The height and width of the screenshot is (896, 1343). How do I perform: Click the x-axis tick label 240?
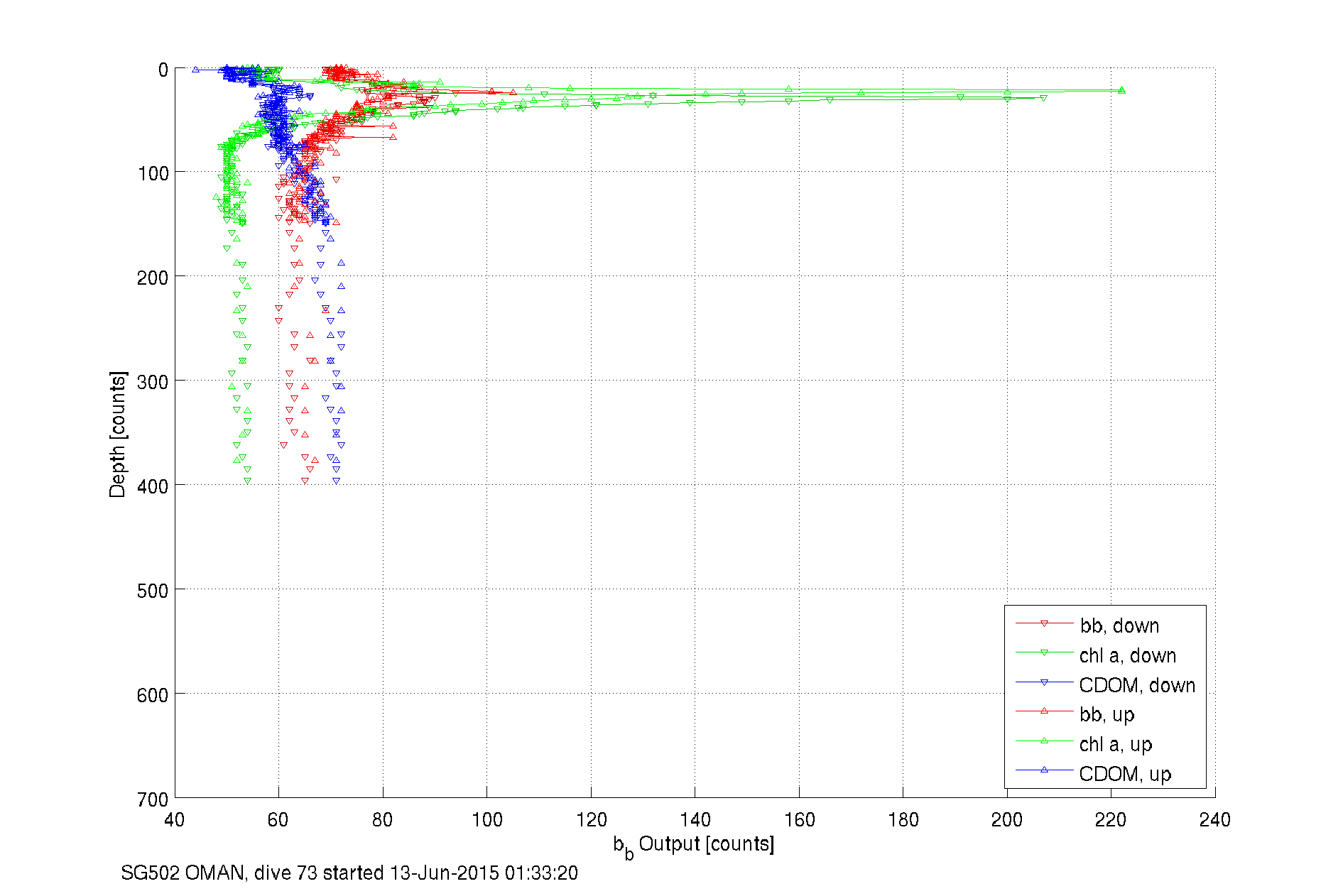tap(1214, 820)
